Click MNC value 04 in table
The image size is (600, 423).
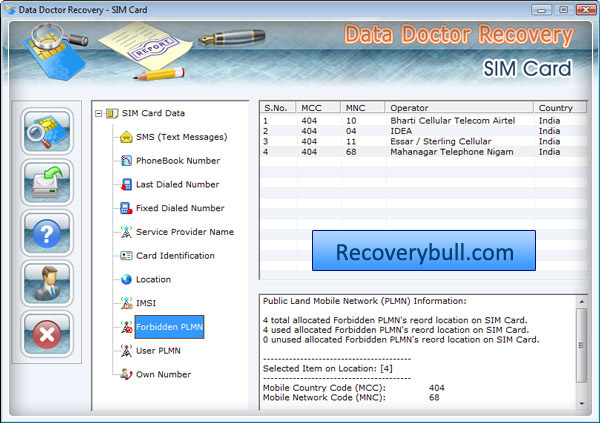pos(351,131)
